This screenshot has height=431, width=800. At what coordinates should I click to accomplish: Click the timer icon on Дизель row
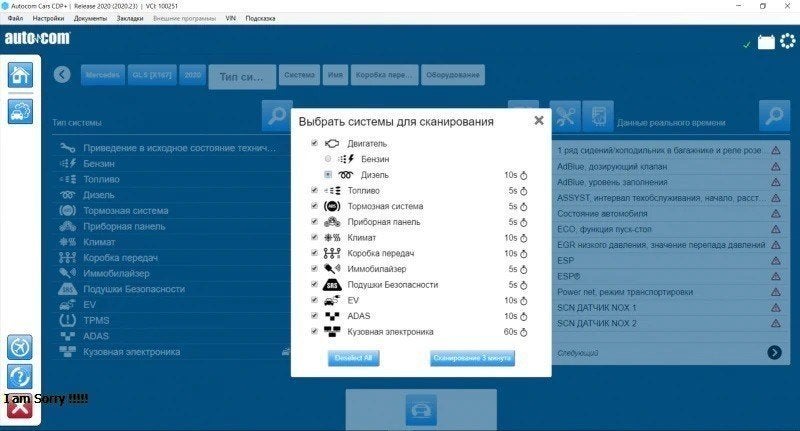[x=523, y=175]
